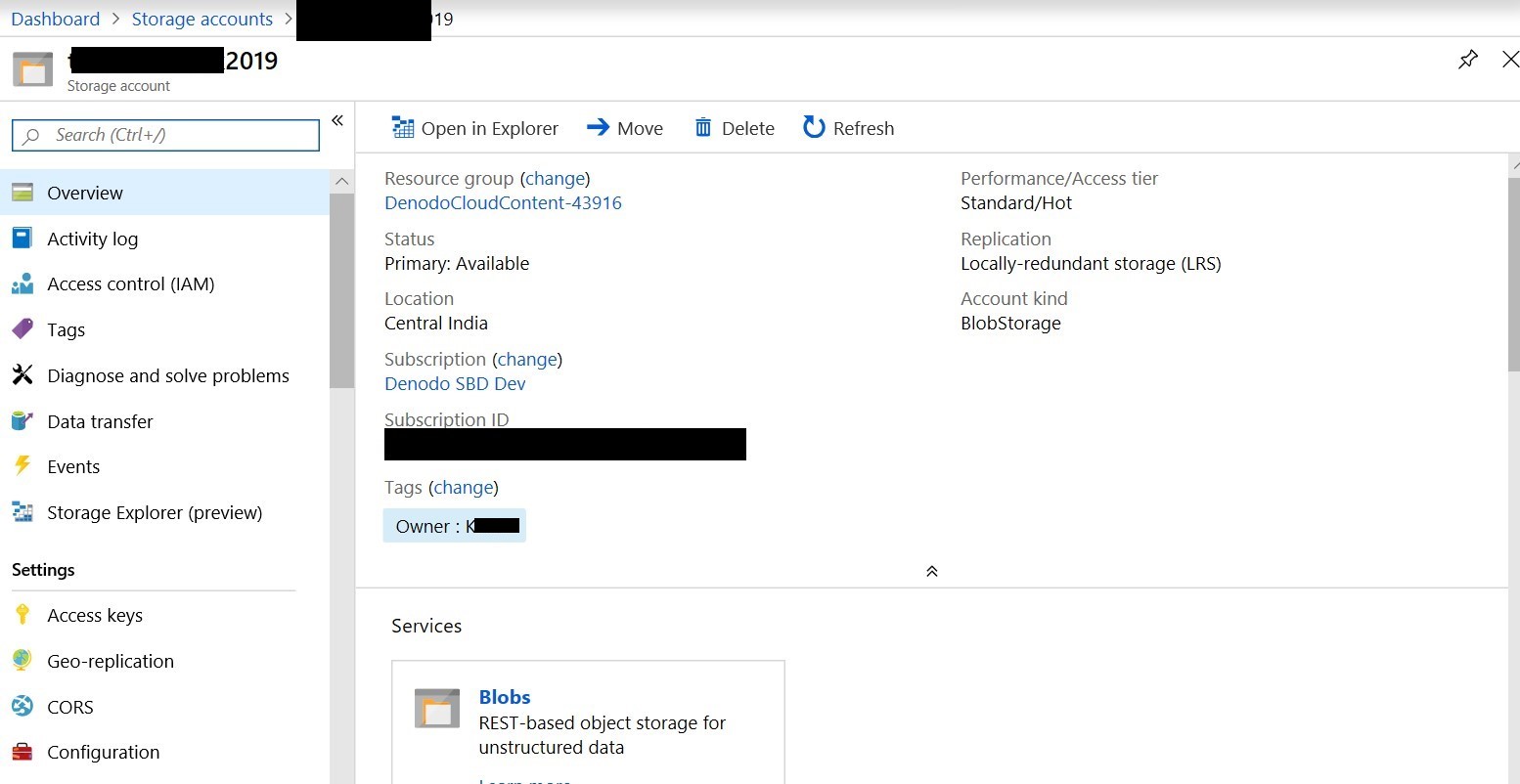Click the Configuration toolbox icon

(x=22, y=752)
